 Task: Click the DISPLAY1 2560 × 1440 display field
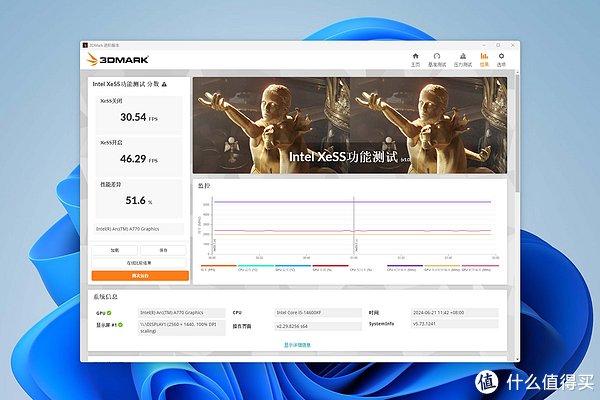181,328
